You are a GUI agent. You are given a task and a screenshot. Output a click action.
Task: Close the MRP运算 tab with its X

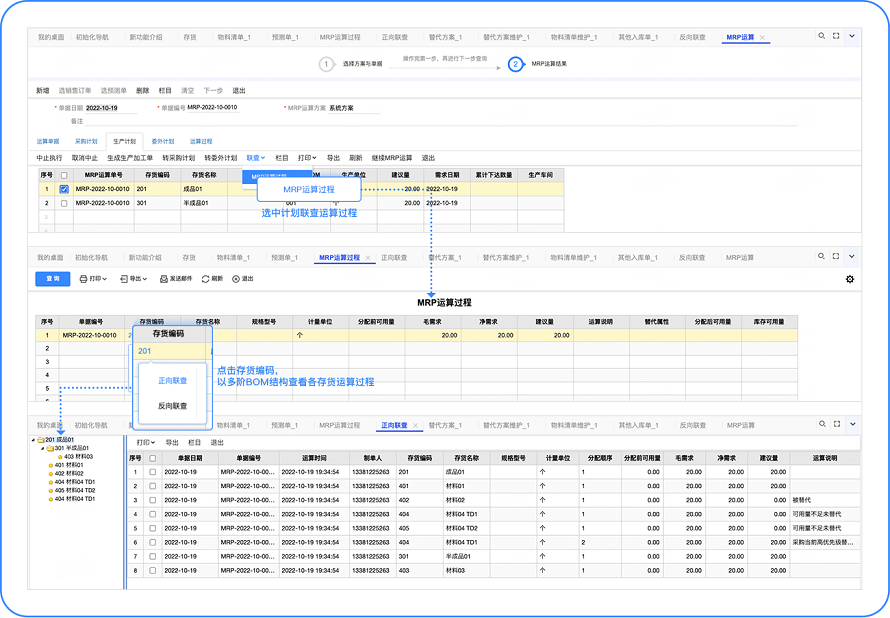(763, 37)
